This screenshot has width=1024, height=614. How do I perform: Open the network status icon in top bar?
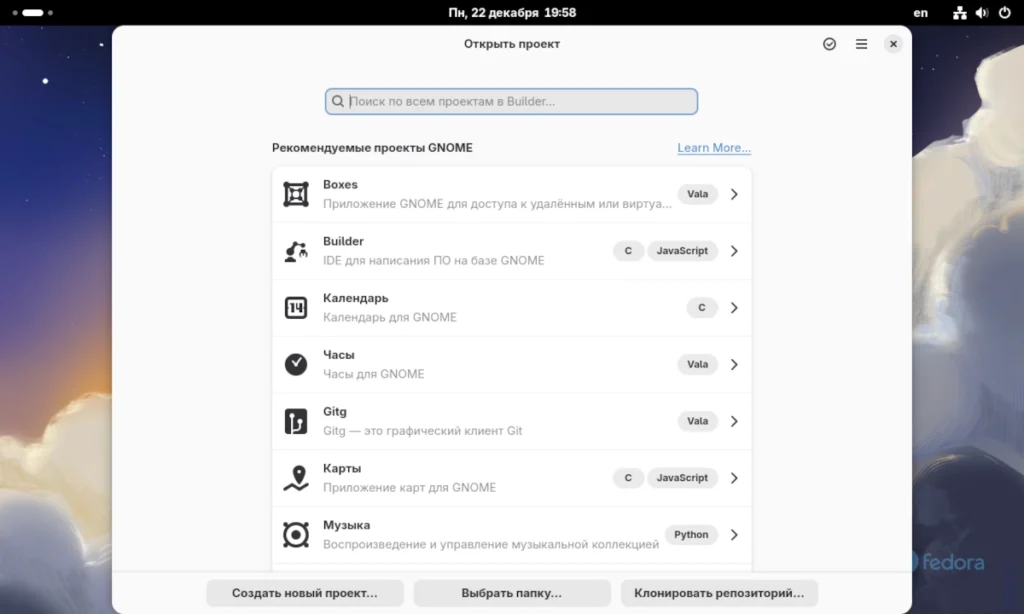coord(959,12)
